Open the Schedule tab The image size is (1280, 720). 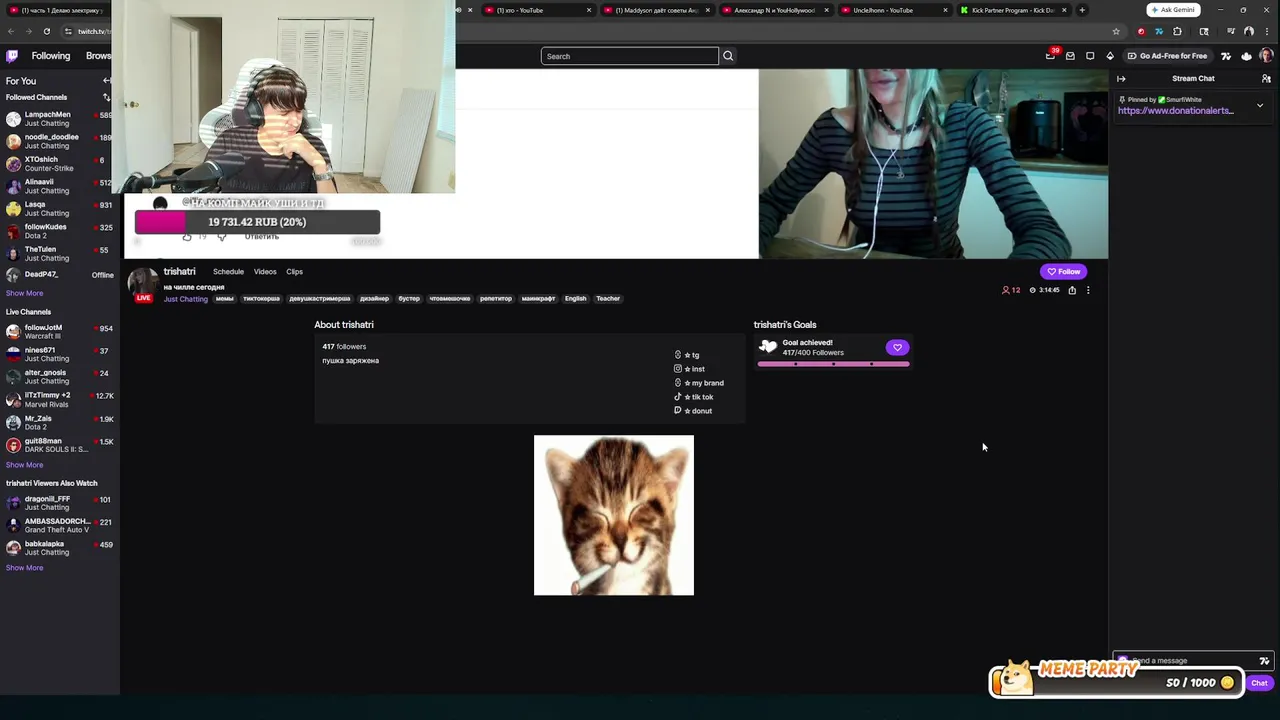point(228,272)
